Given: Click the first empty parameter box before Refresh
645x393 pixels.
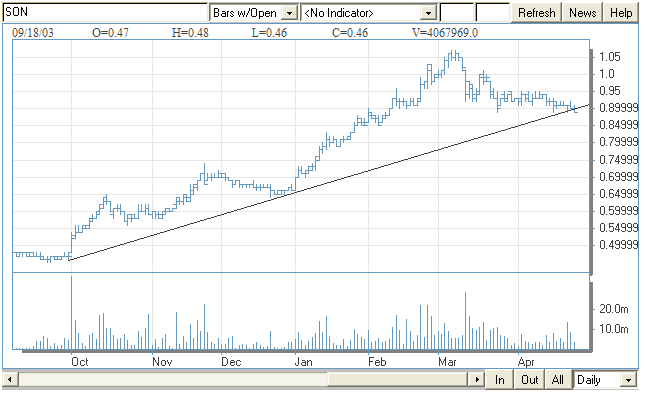Looking at the screenshot, I should tap(457, 12).
